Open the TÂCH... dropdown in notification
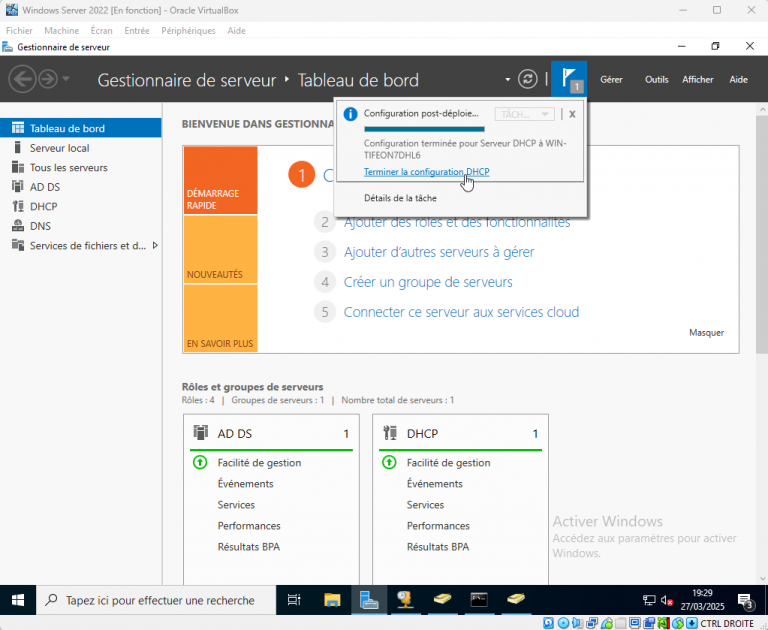Viewport: 768px width, 630px height. click(x=524, y=114)
